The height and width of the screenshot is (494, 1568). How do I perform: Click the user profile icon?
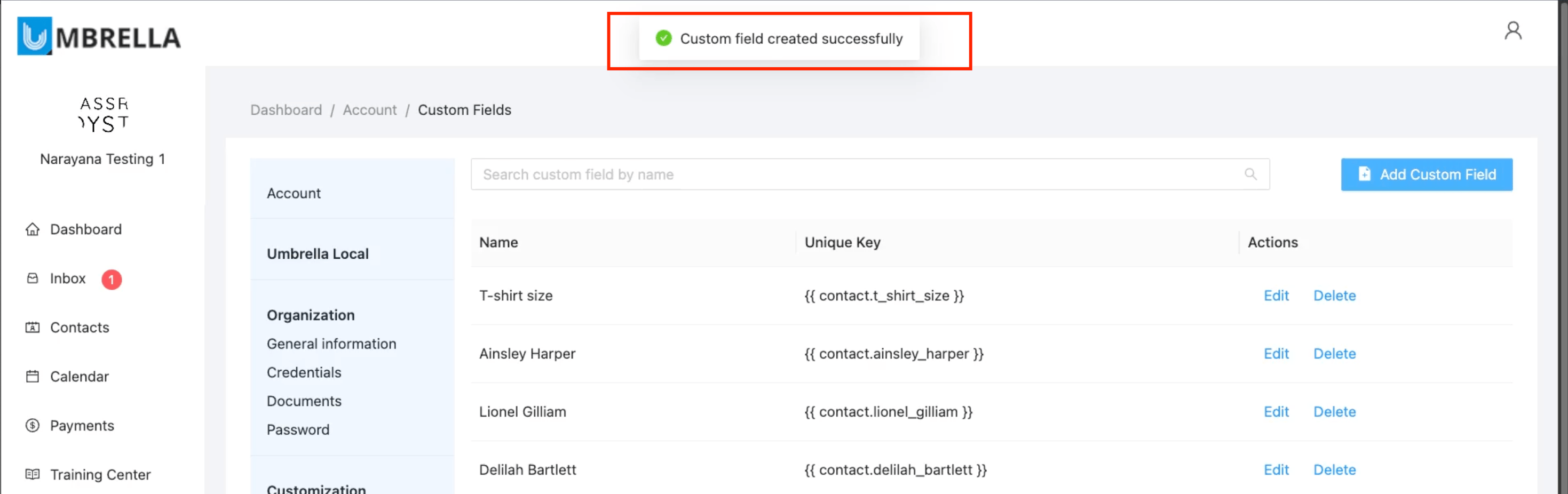1512,31
